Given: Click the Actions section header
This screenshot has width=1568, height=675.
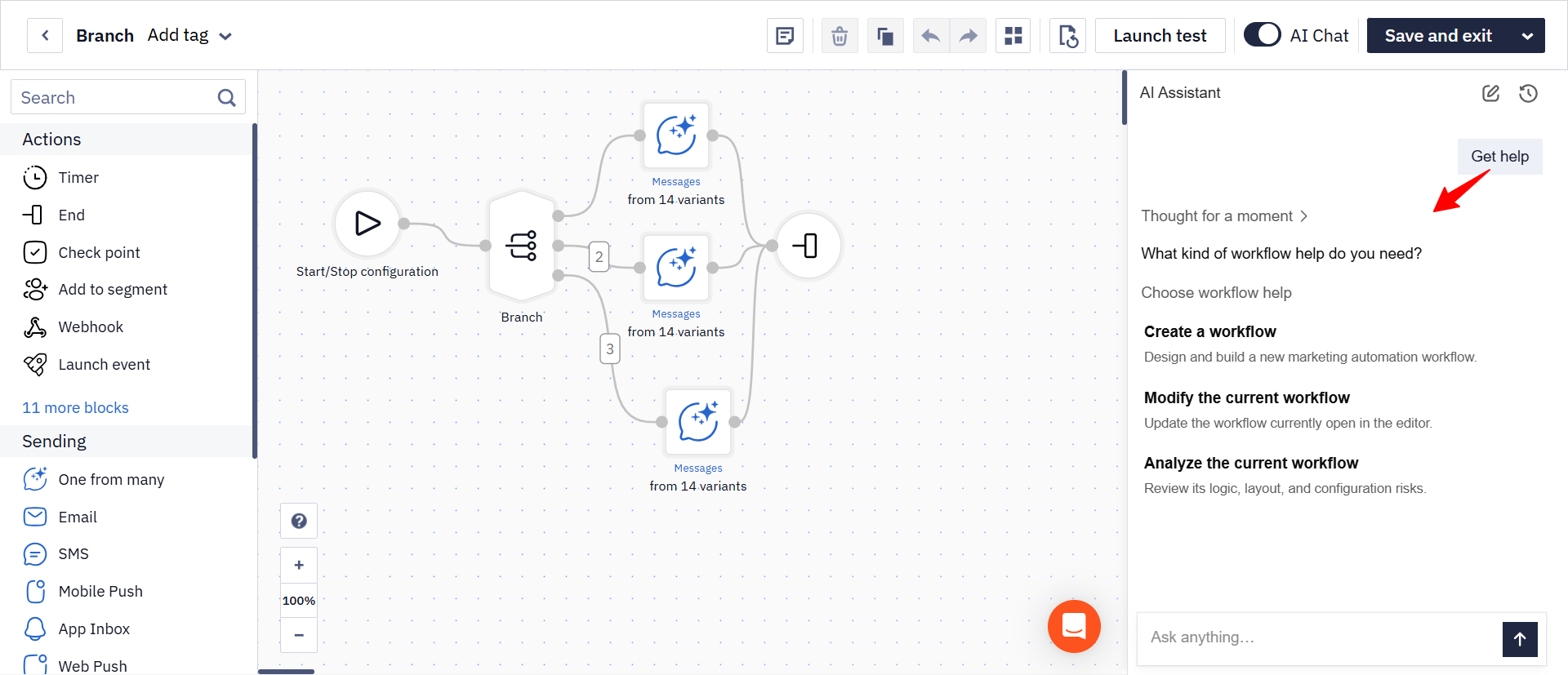Looking at the screenshot, I should 127,140.
